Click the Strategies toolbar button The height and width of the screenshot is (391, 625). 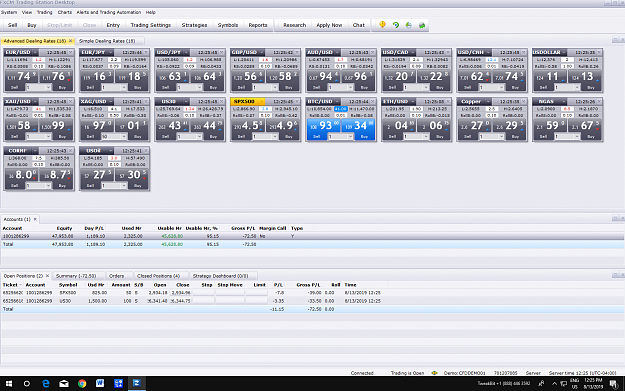(194, 25)
